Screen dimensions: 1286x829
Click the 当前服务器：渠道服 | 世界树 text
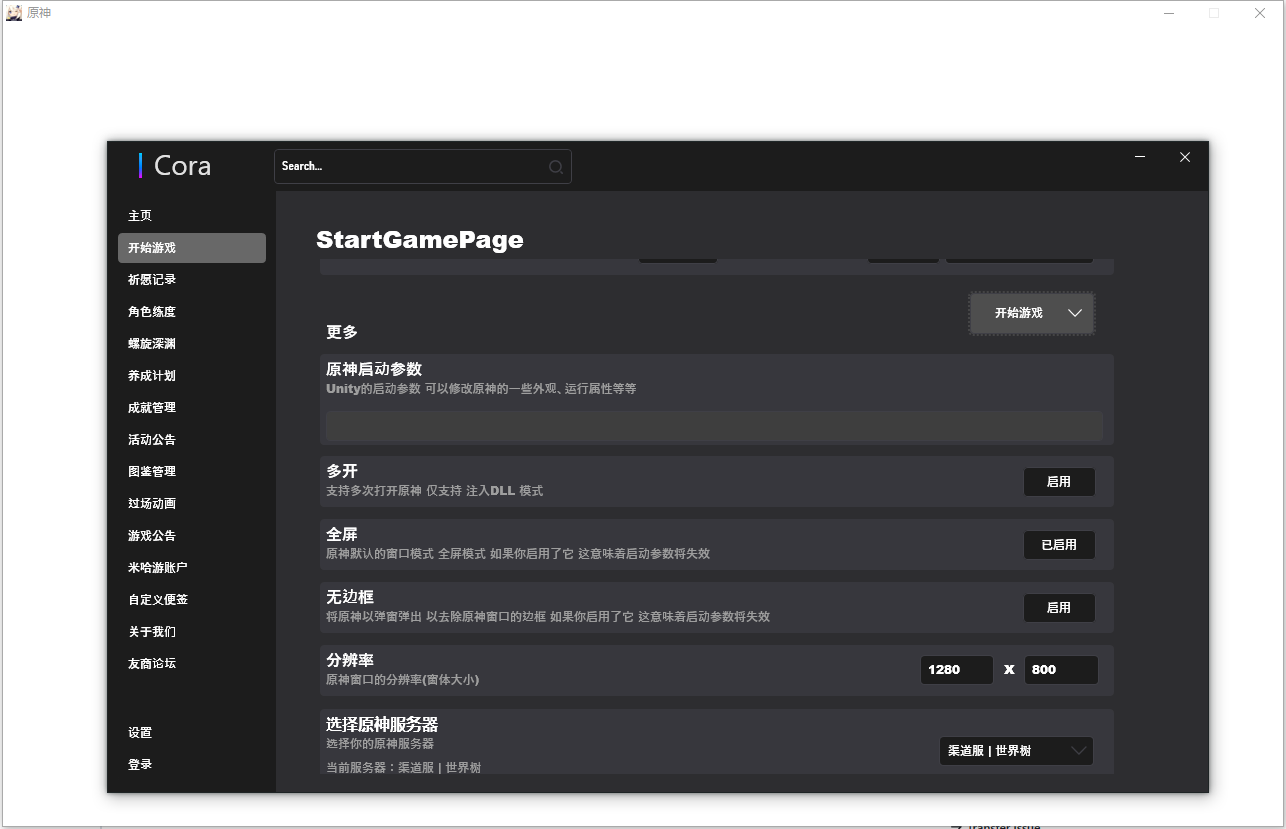pyautogui.click(x=403, y=768)
